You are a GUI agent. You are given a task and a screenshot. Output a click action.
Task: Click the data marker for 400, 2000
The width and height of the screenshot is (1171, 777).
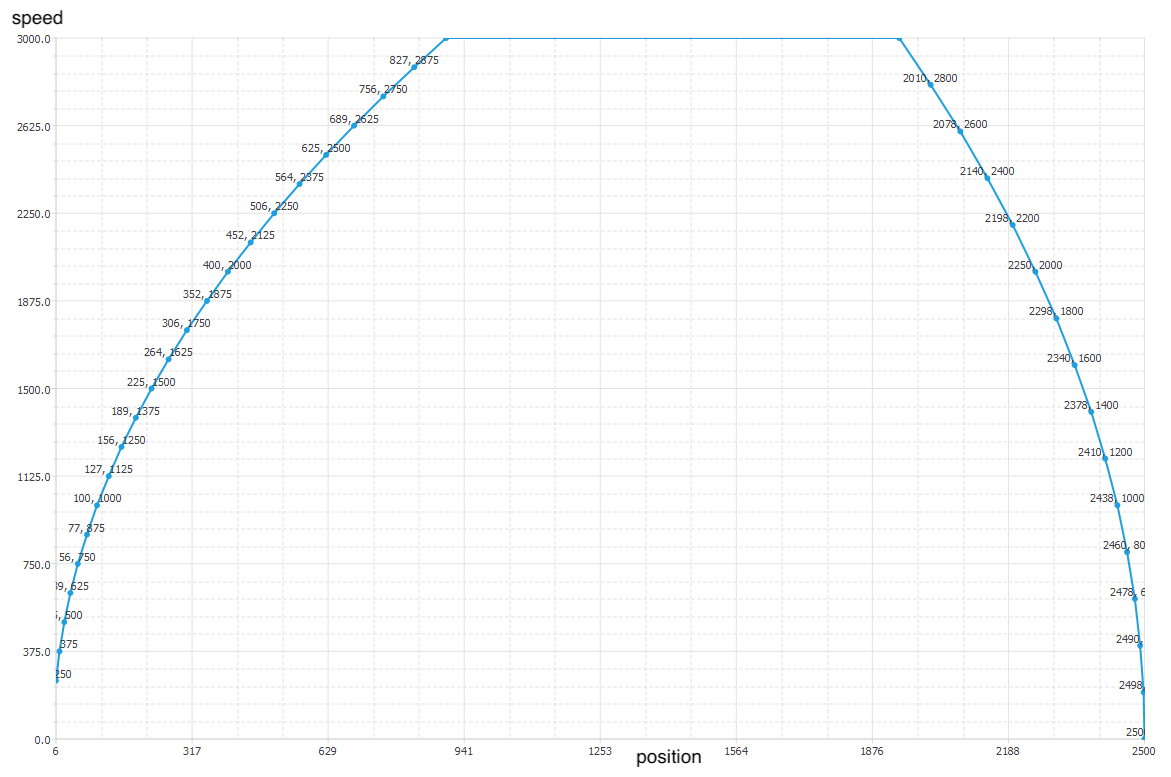228,272
